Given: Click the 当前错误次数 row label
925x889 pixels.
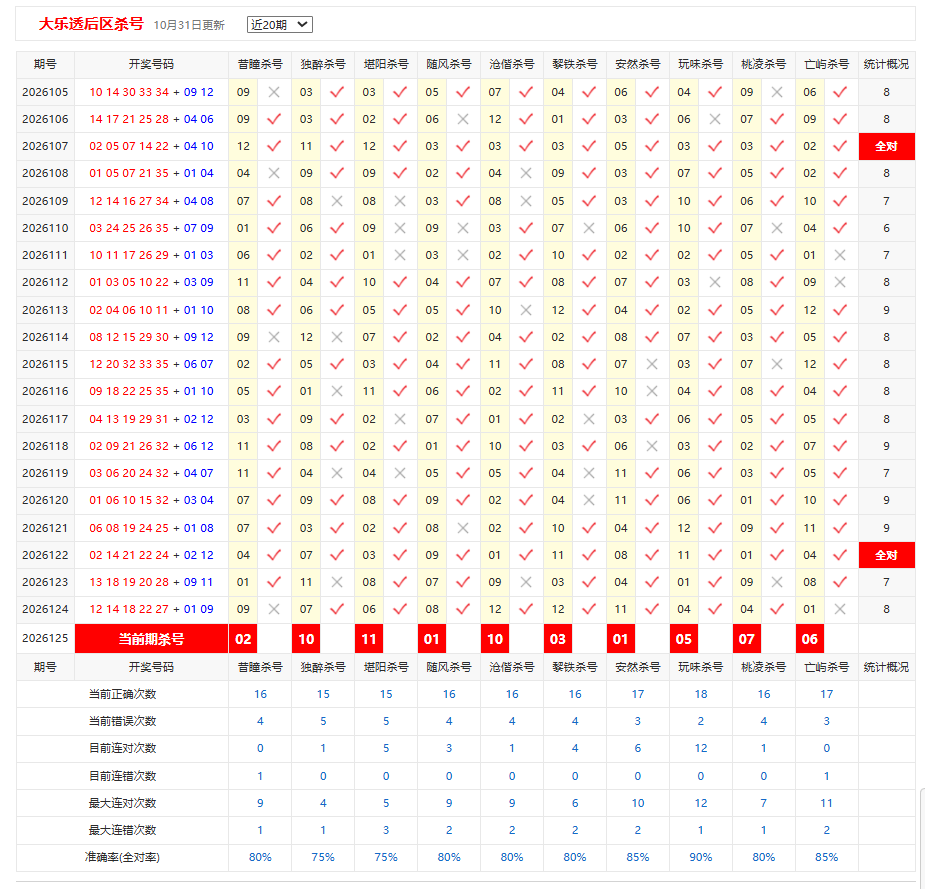Looking at the screenshot, I should click(x=123, y=721).
